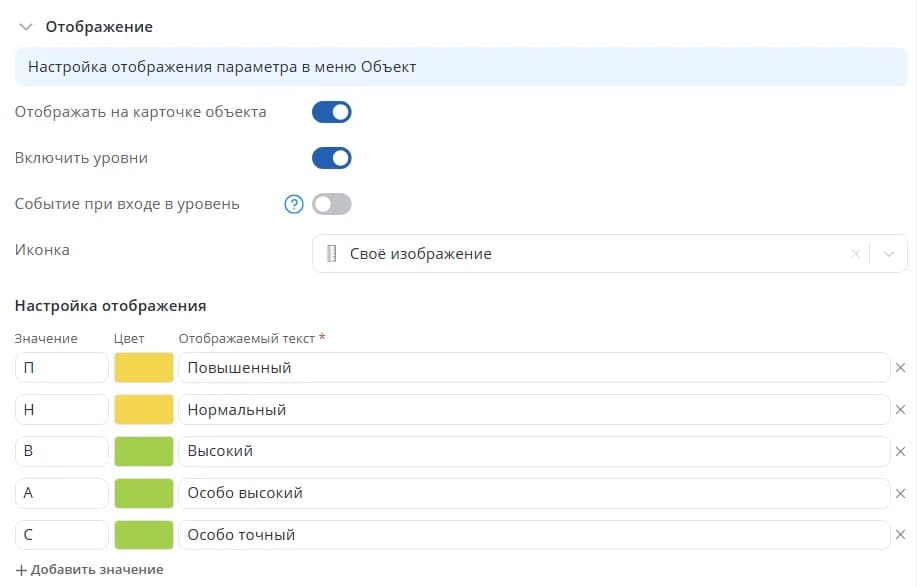Change color swatch of Особо точный row

pos(144,535)
